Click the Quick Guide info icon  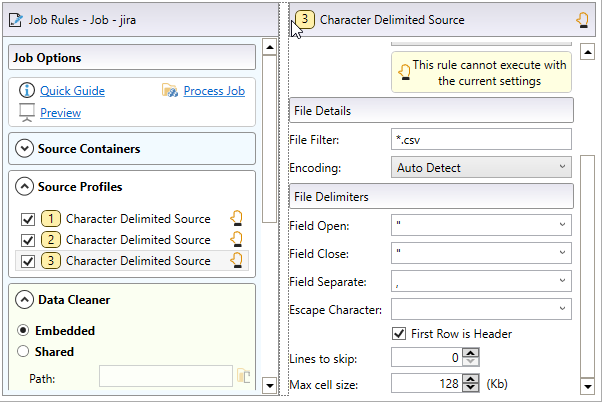[x=27, y=91]
